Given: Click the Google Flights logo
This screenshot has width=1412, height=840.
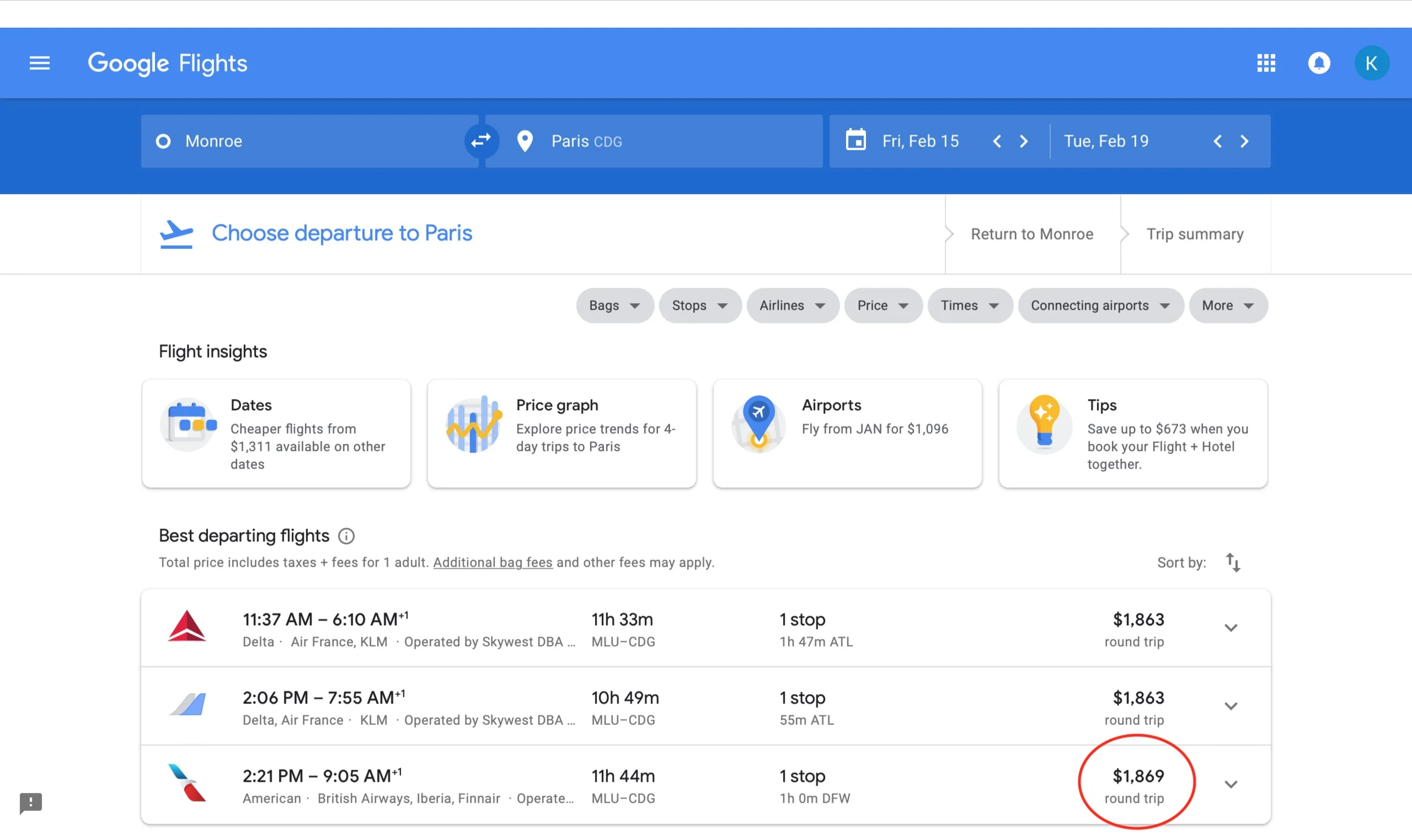Looking at the screenshot, I should [168, 63].
